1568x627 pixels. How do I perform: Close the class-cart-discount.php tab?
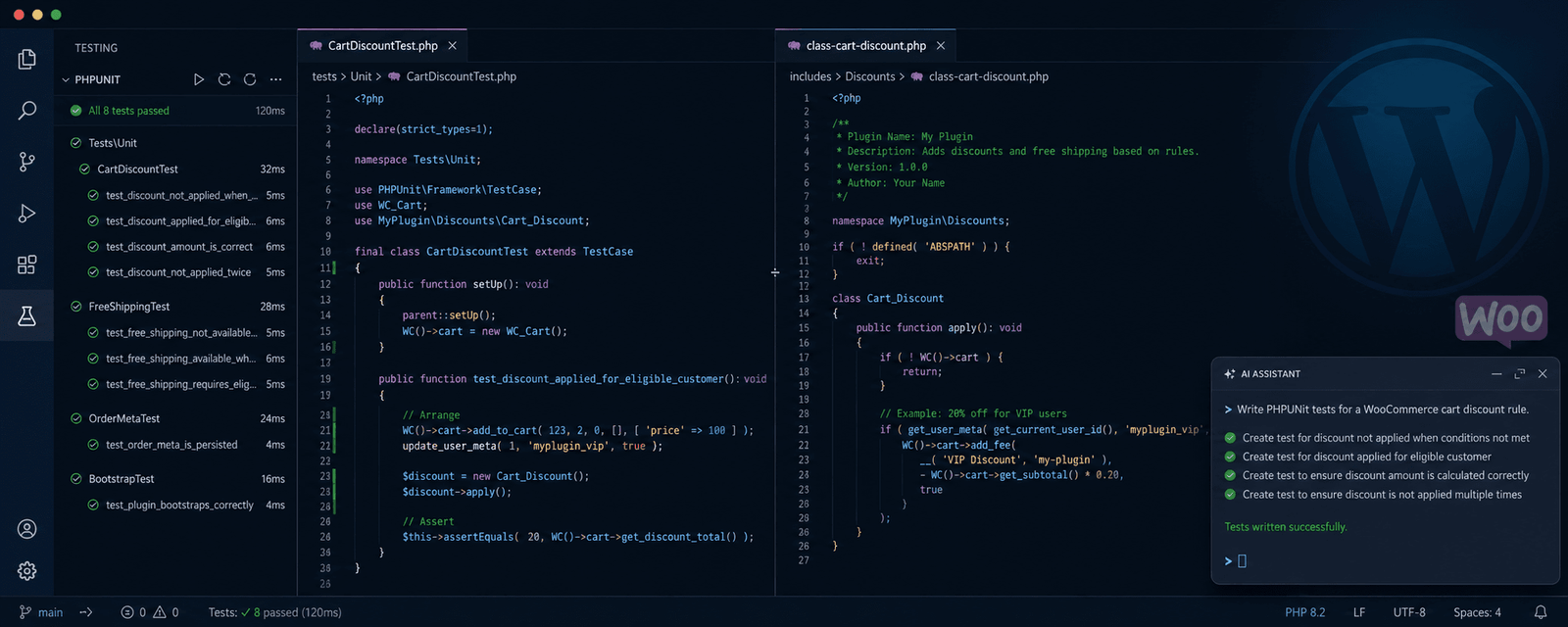[941, 46]
